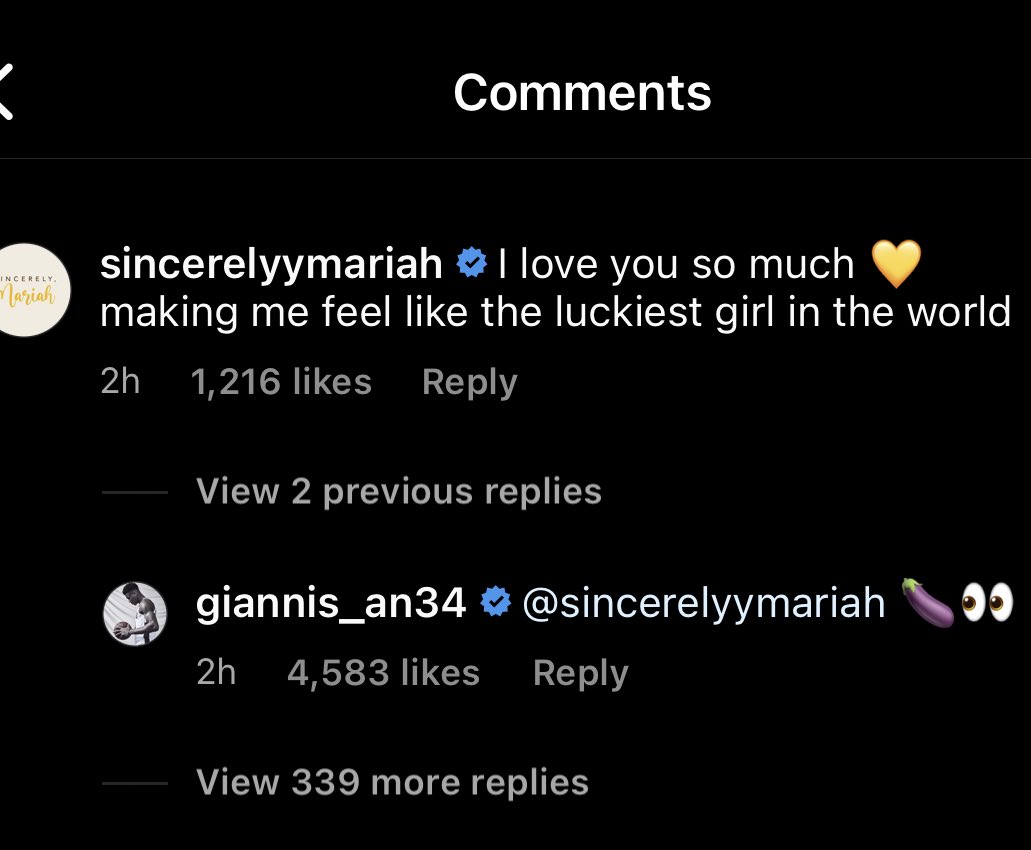Follow the @sincerelyymariah mention link
The height and width of the screenshot is (850, 1031).
click(703, 603)
